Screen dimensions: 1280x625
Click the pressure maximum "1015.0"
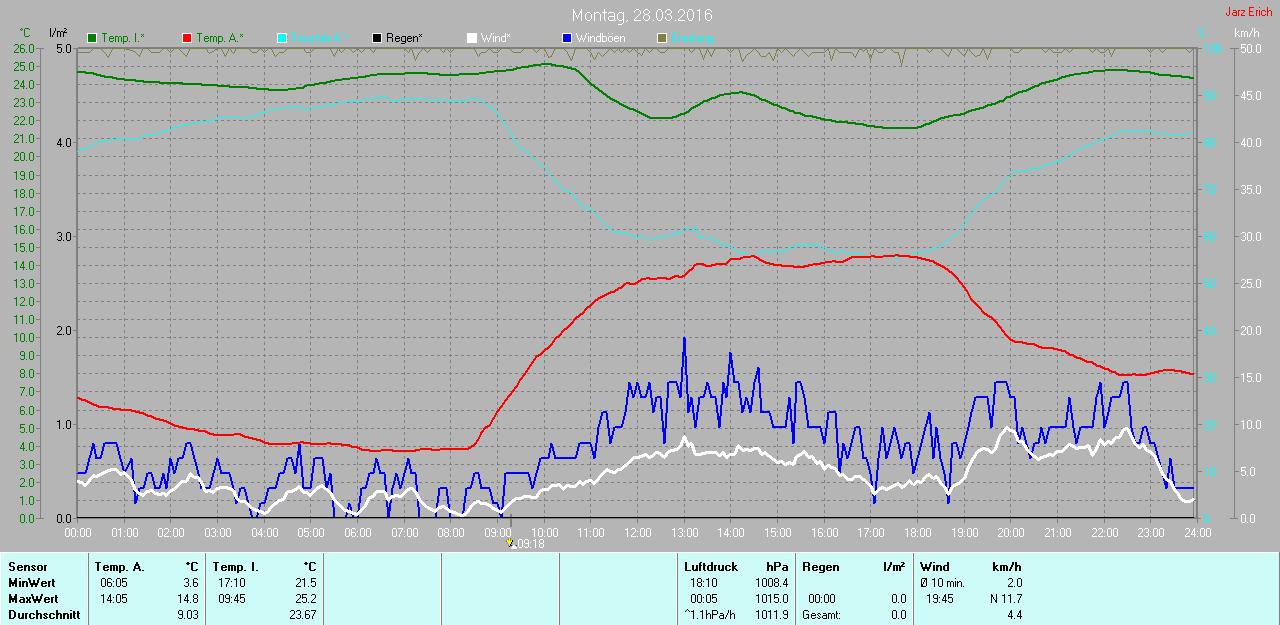tap(771, 599)
